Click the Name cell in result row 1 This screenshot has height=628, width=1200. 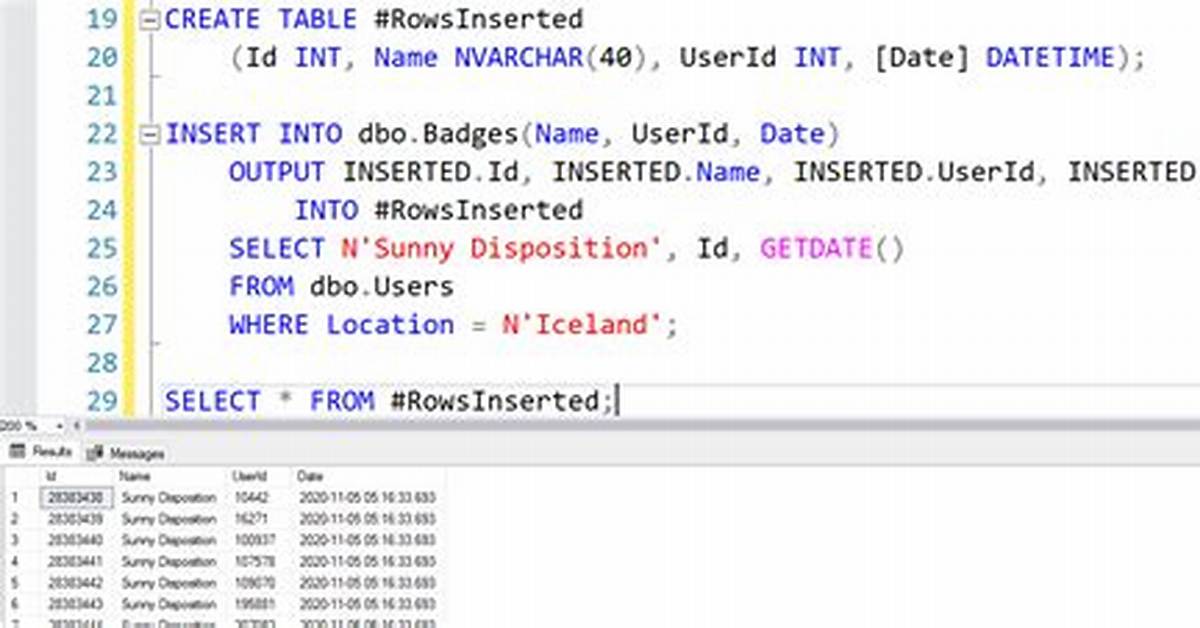pyautogui.click(x=169, y=497)
